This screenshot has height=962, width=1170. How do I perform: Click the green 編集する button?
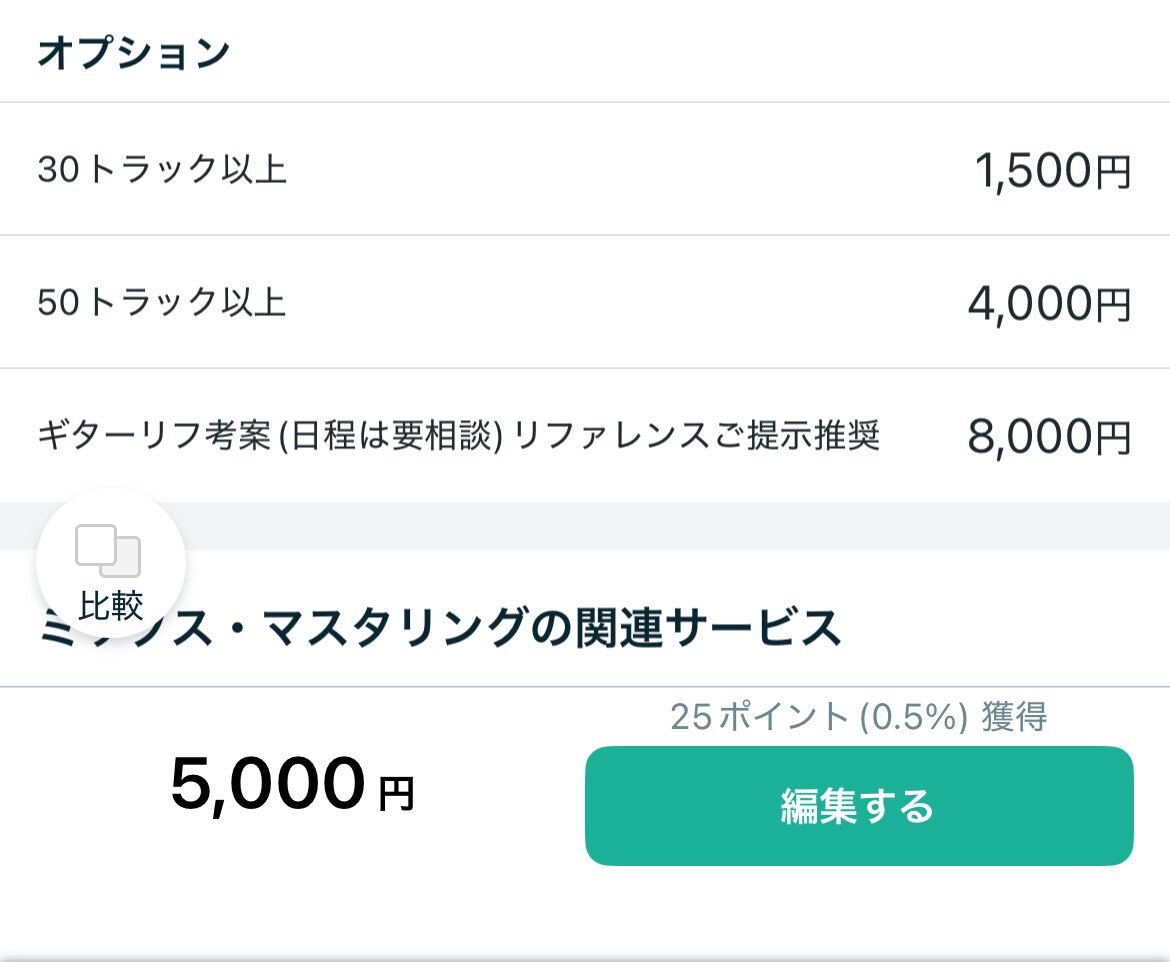(859, 806)
